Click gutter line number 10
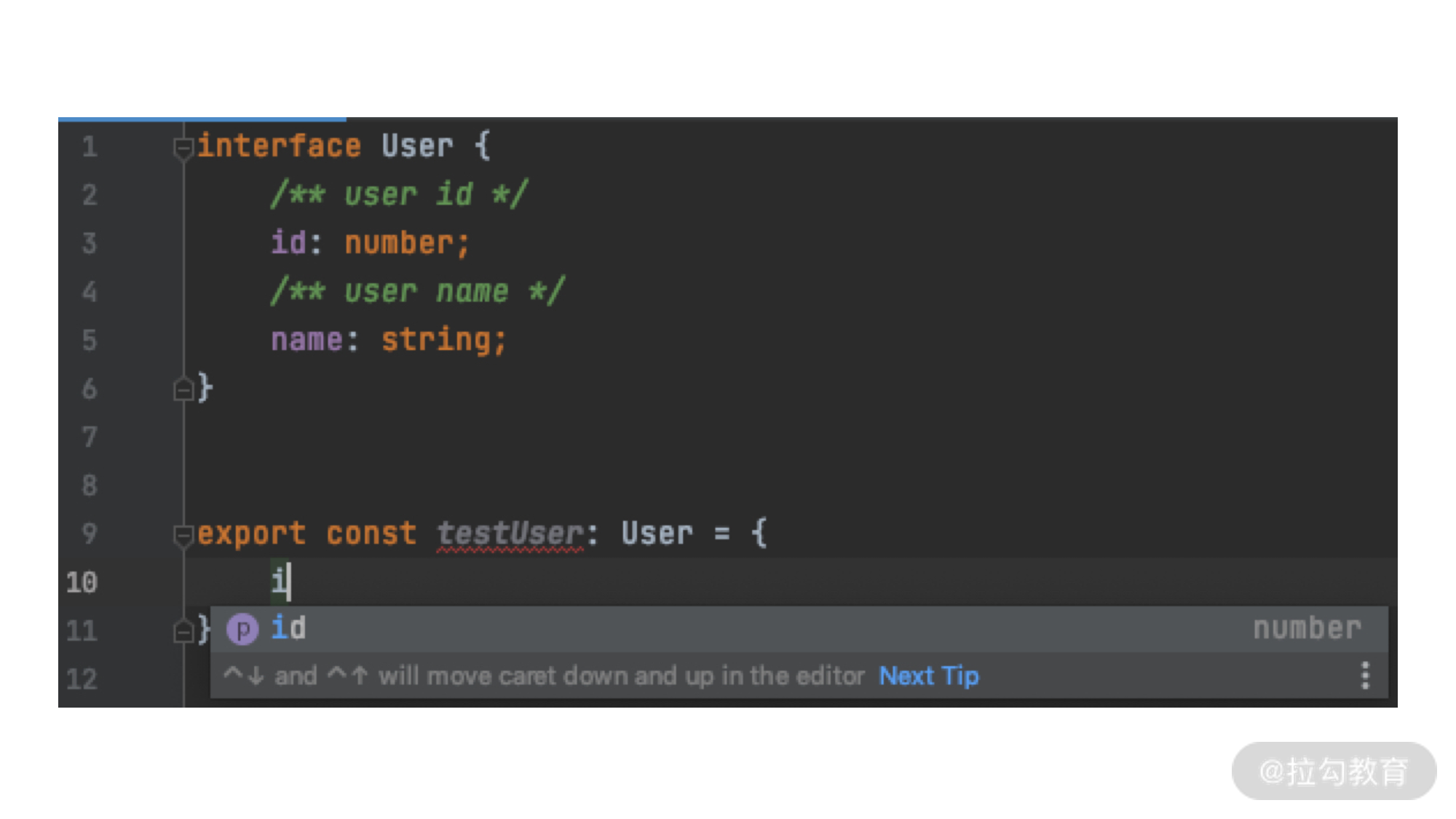1456x819 pixels. 82,582
